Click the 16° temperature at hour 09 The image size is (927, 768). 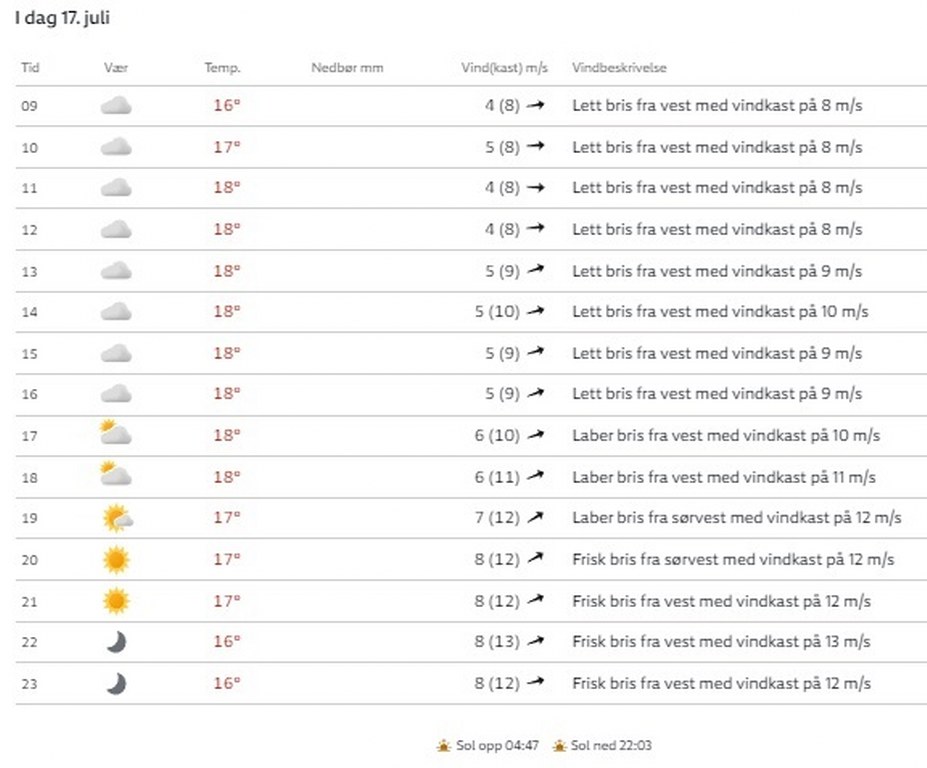[x=227, y=106]
